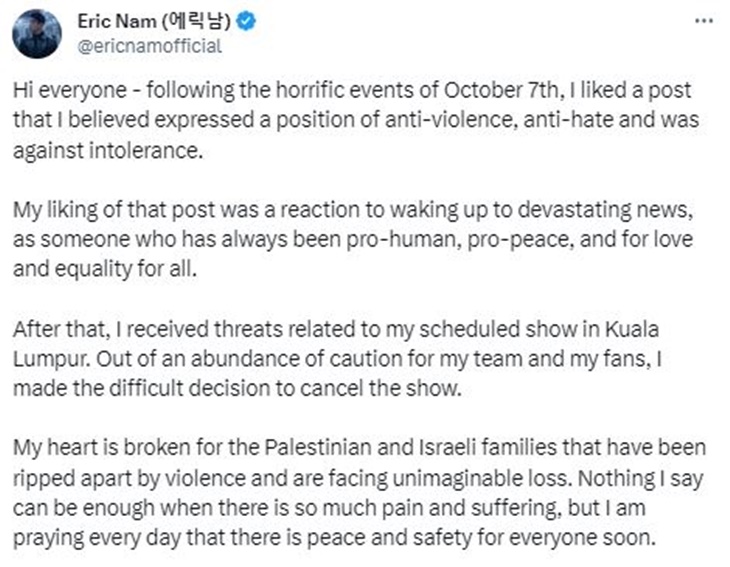Open the three-dot more options menu
Screen dimensions: 730x567
tap(703, 21)
